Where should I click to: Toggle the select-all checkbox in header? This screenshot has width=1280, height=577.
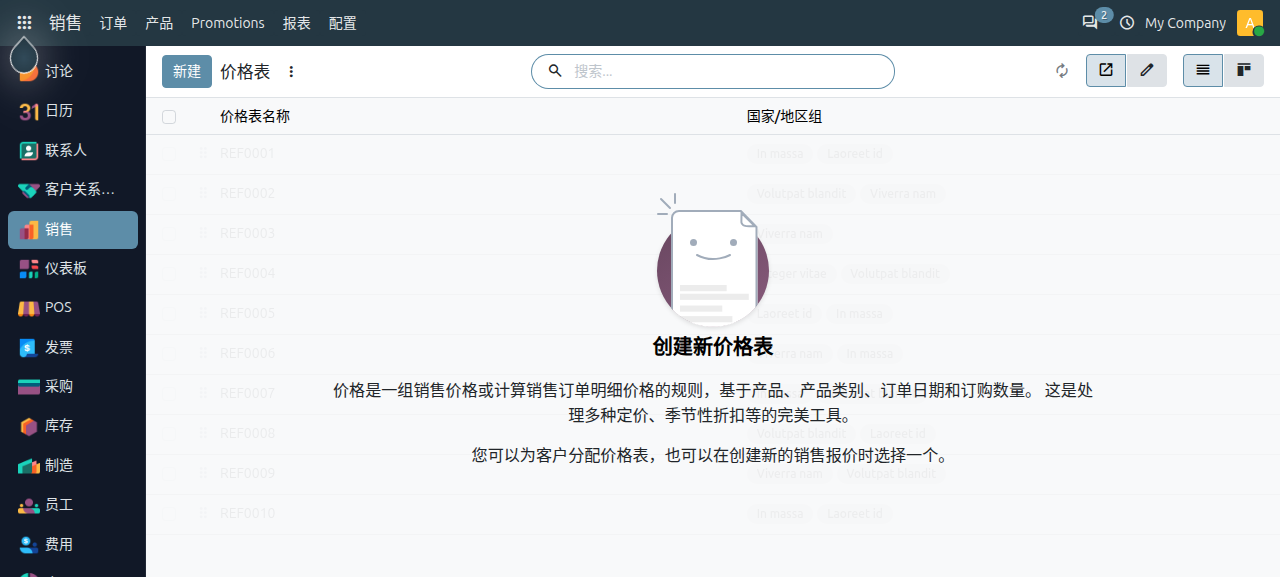169,117
